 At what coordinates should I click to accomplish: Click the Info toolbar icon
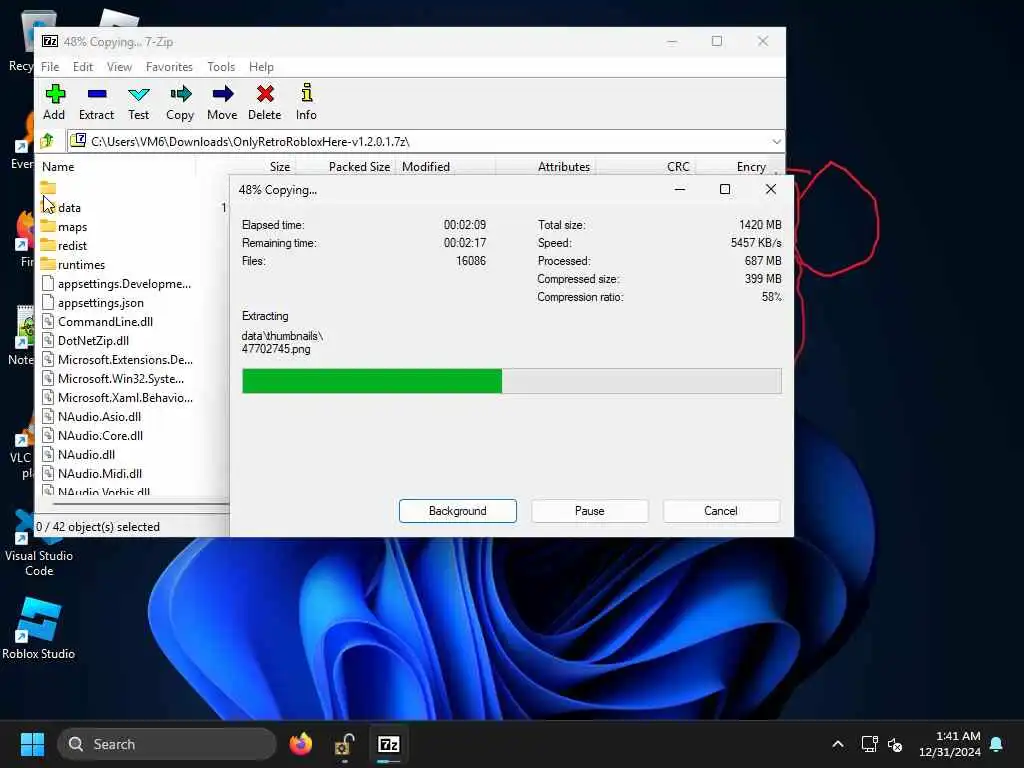[306, 102]
